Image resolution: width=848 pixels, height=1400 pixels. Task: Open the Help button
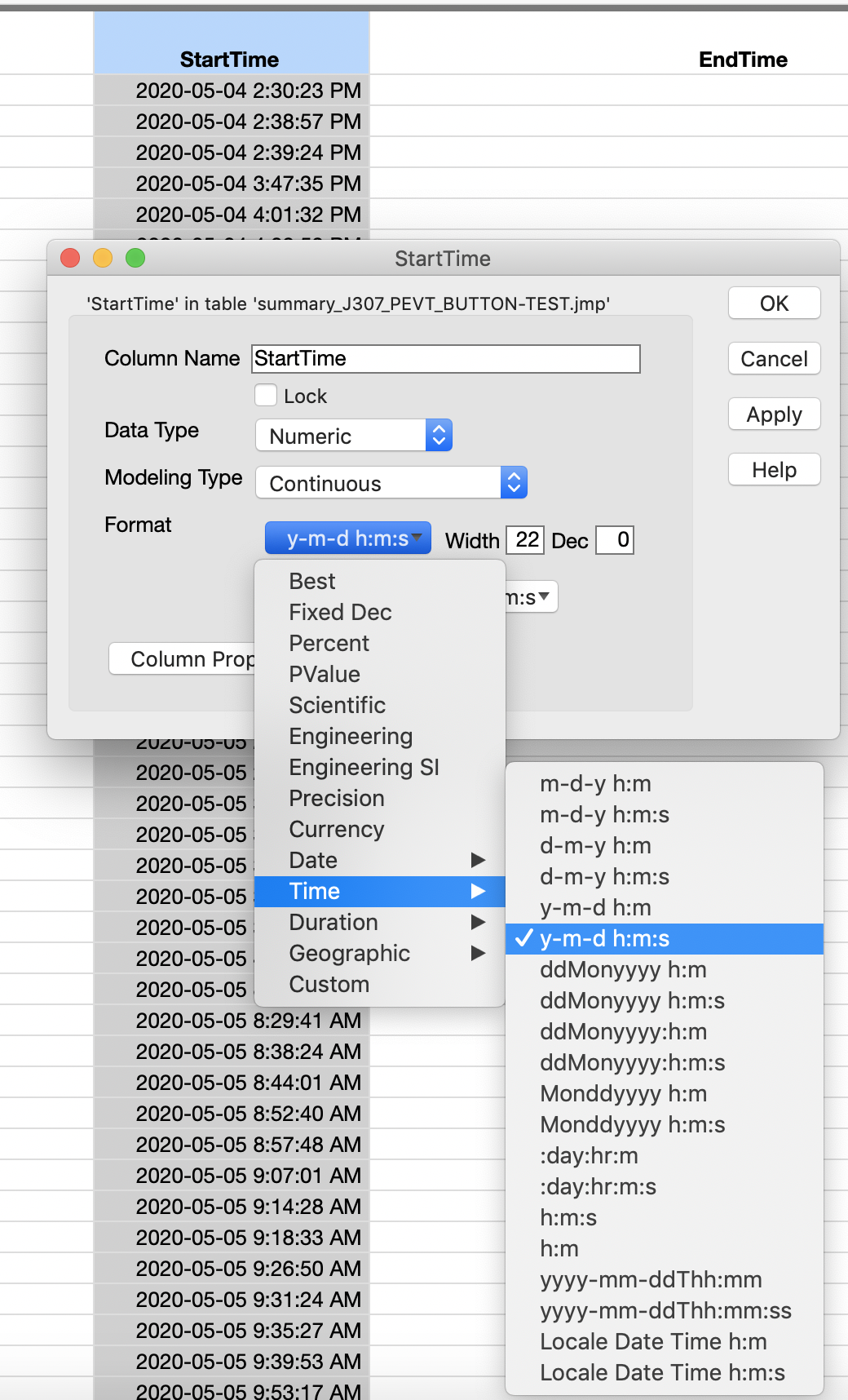(774, 470)
